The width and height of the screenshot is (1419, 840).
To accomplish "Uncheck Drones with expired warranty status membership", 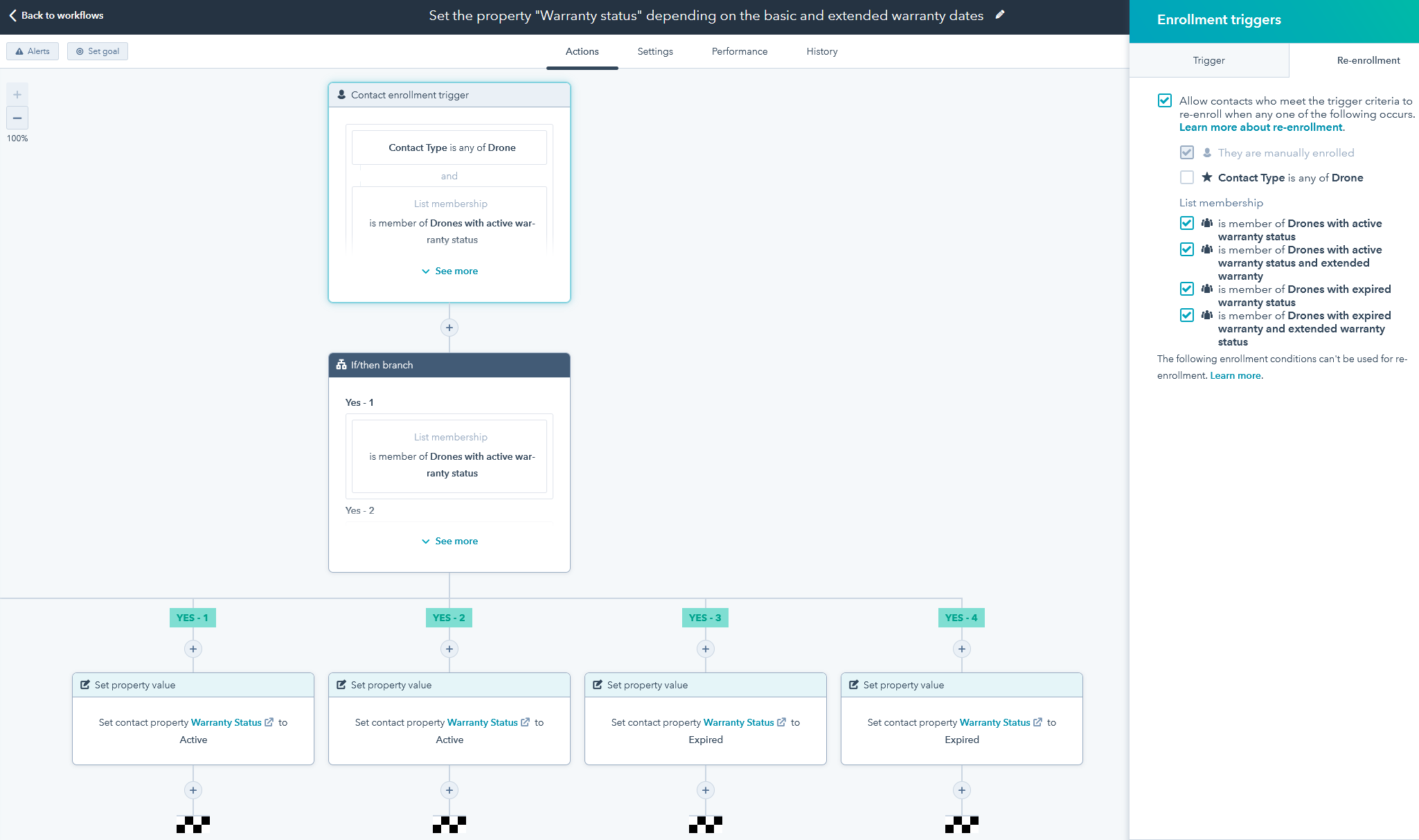I will click(x=1187, y=289).
